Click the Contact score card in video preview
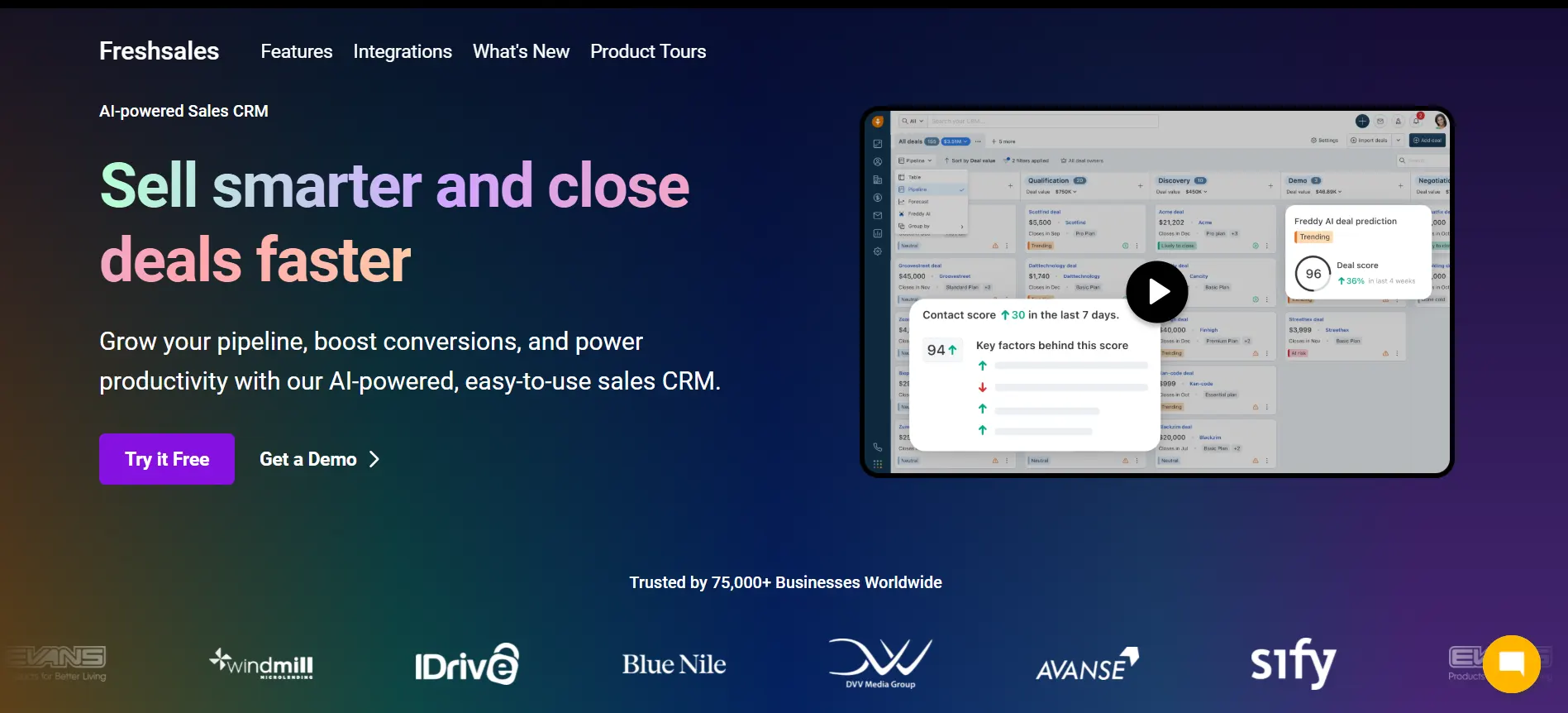 pyautogui.click(x=1035, y=375)
